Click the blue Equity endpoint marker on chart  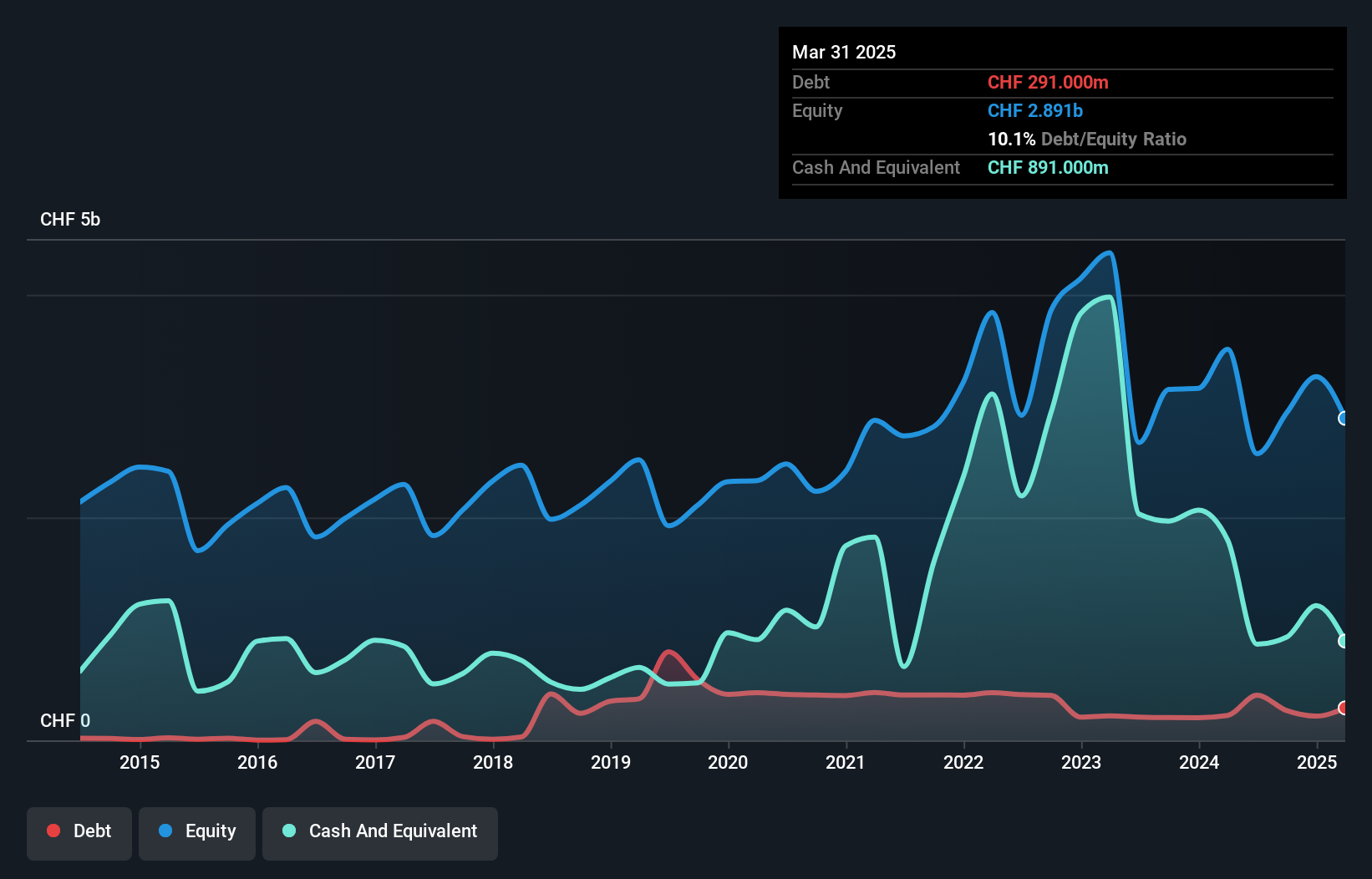(x=1344, y=418)
